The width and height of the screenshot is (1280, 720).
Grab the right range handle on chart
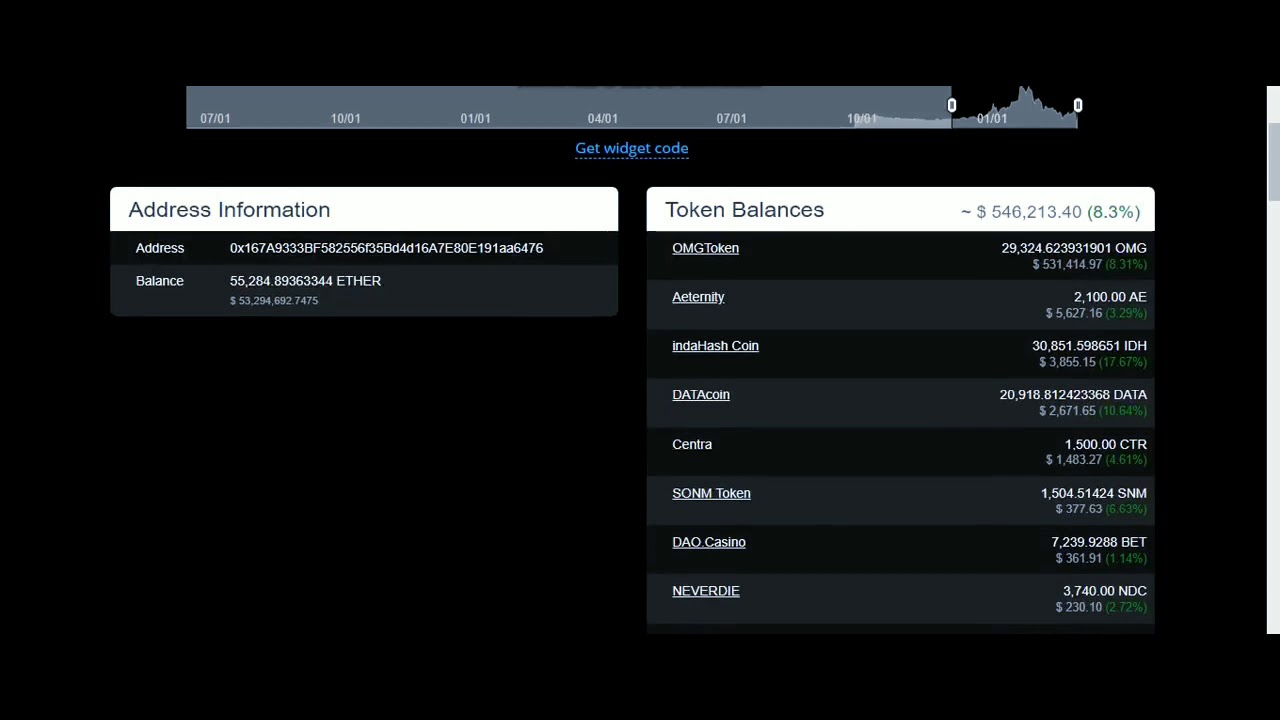tap(1078, 105)
